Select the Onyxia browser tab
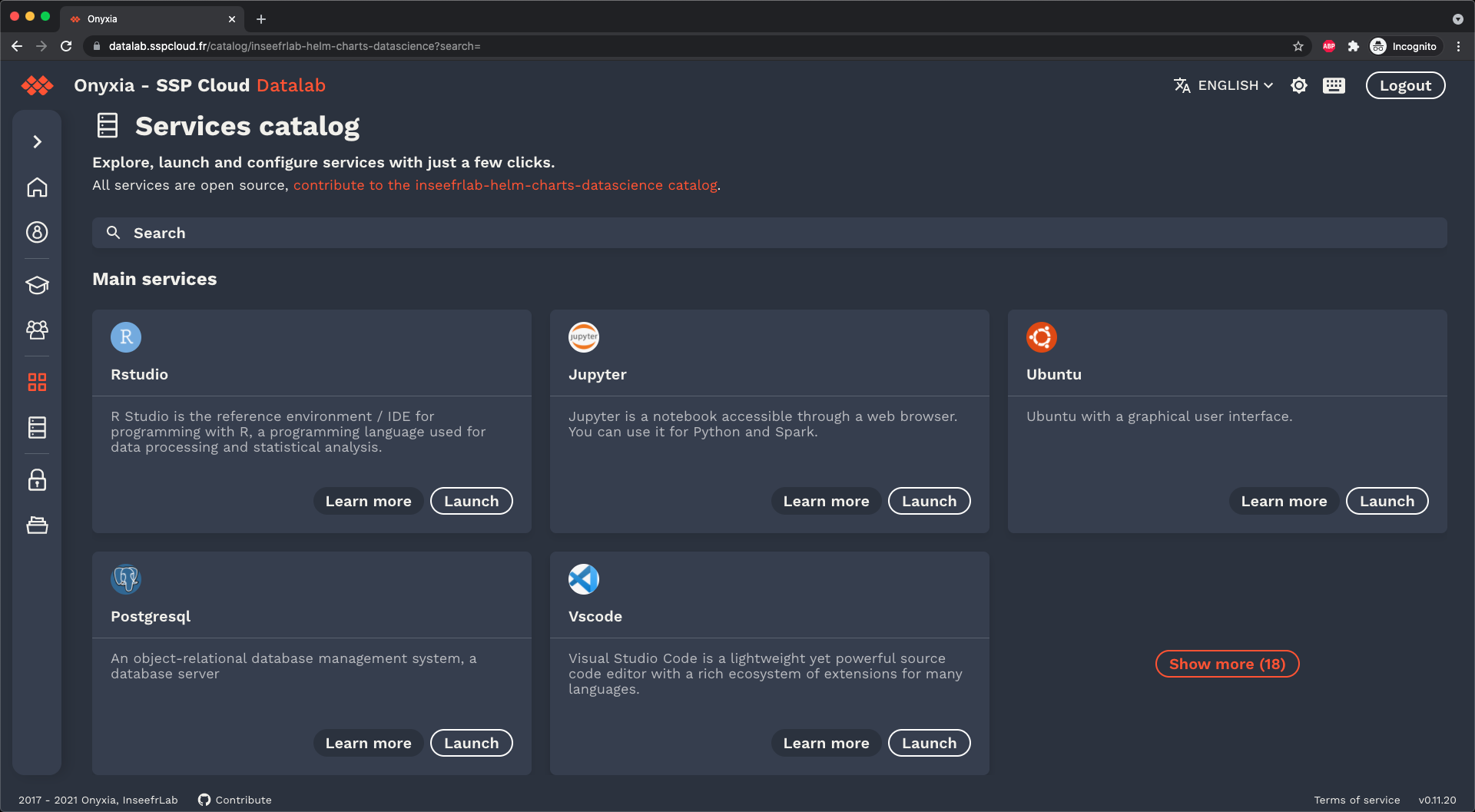Viewport: 1475px width, 812px height. point(152,18)
